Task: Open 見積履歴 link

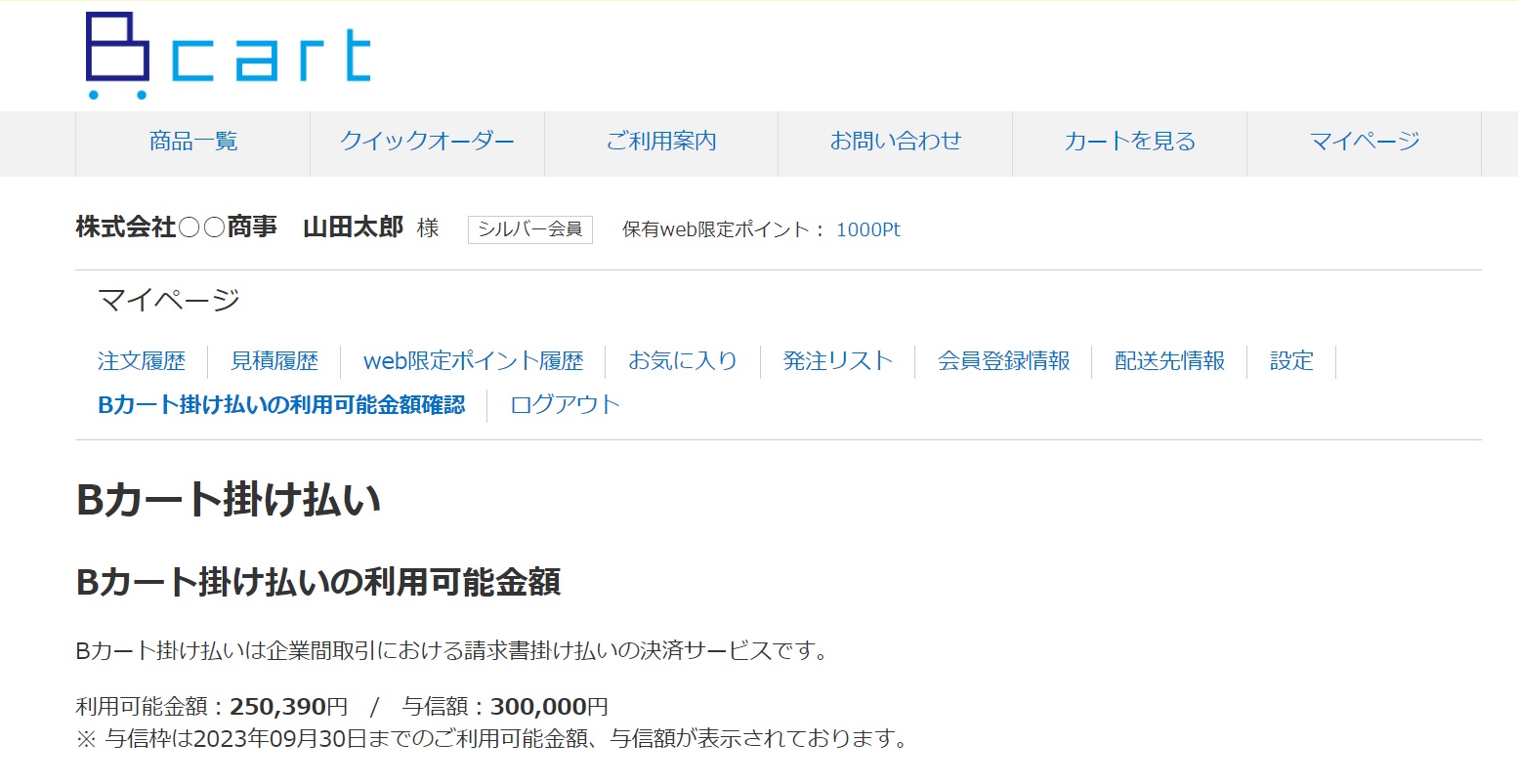Action: 274,361
